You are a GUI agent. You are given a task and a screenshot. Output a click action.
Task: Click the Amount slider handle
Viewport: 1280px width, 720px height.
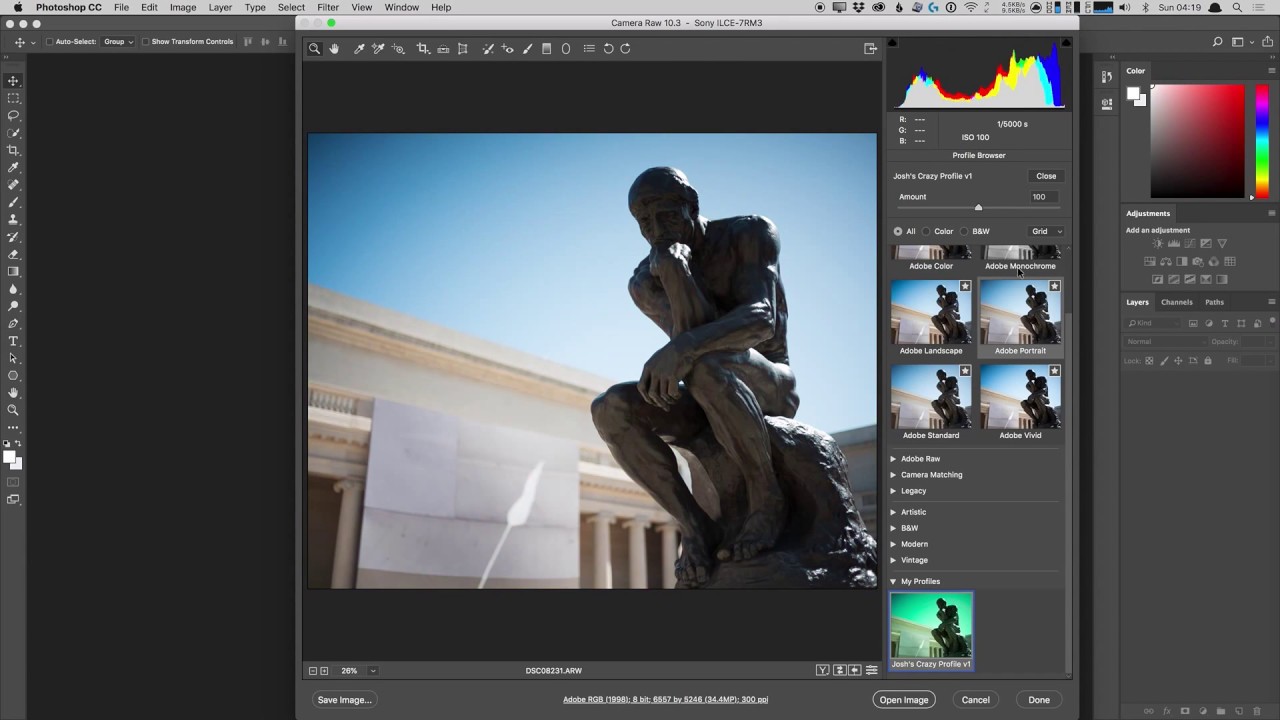[x=978, y=207]
